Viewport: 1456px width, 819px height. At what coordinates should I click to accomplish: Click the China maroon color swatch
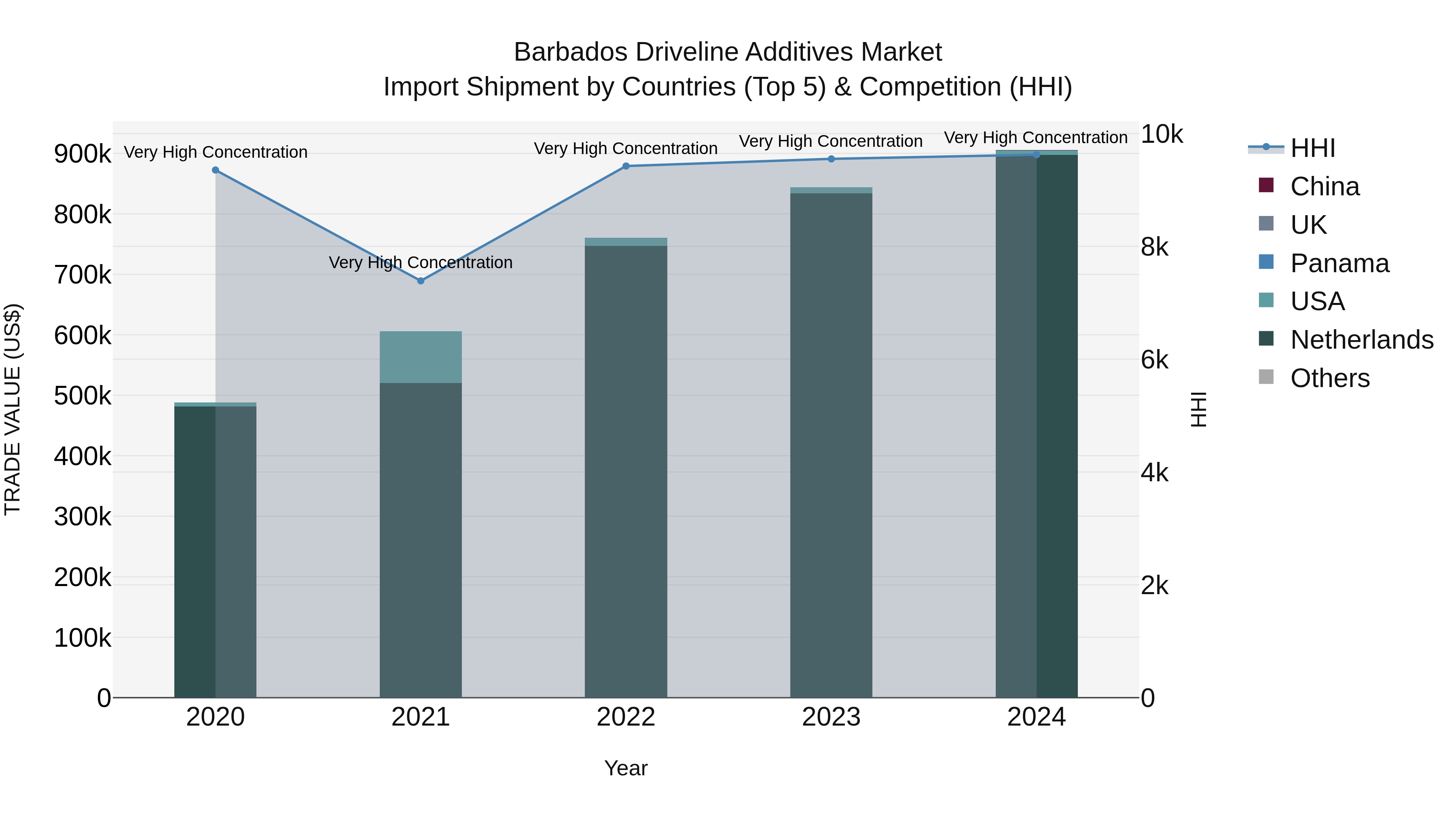1266,185
